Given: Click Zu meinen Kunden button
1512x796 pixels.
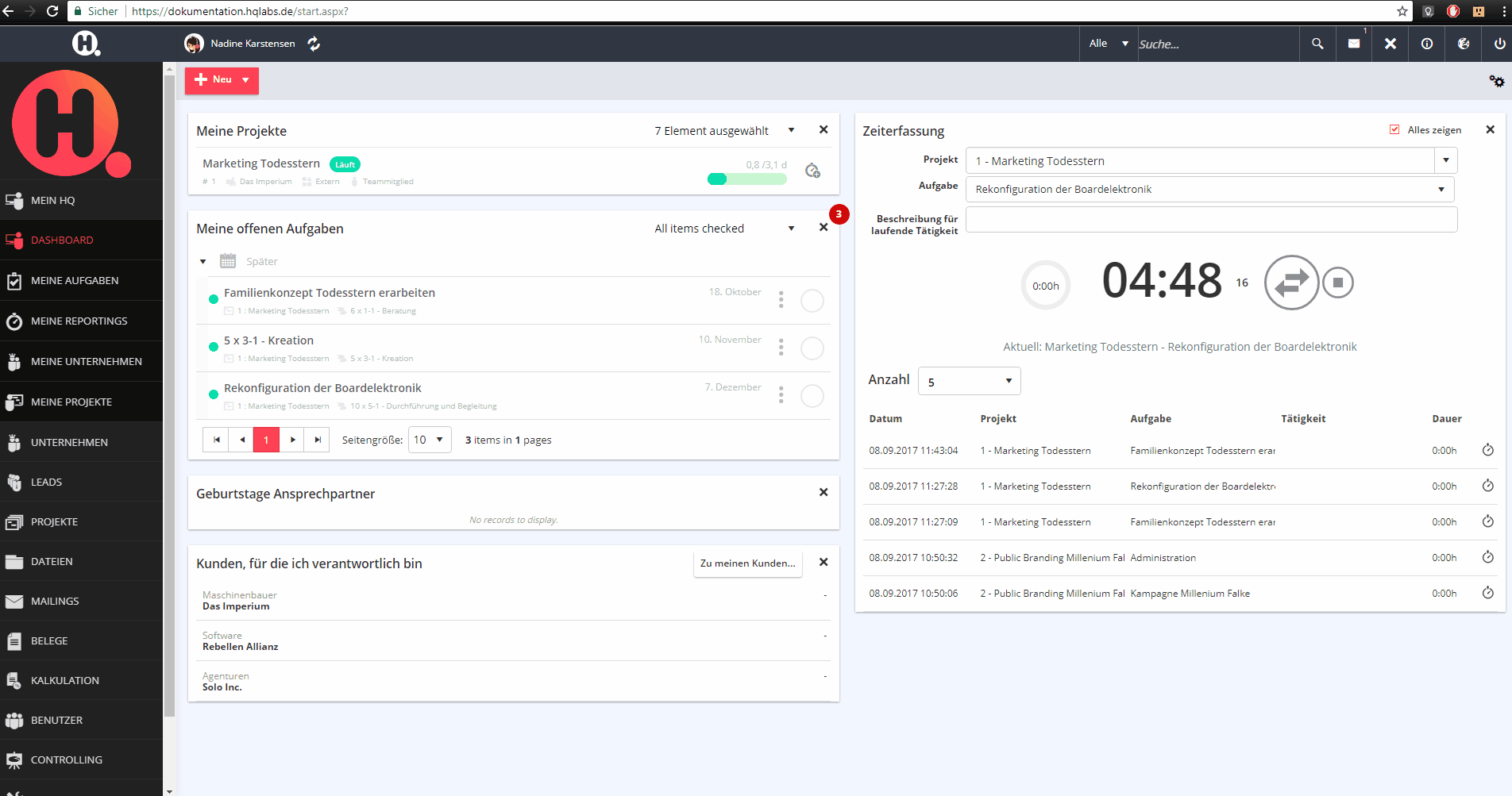Looking at the screenshot, I should 746,563.
